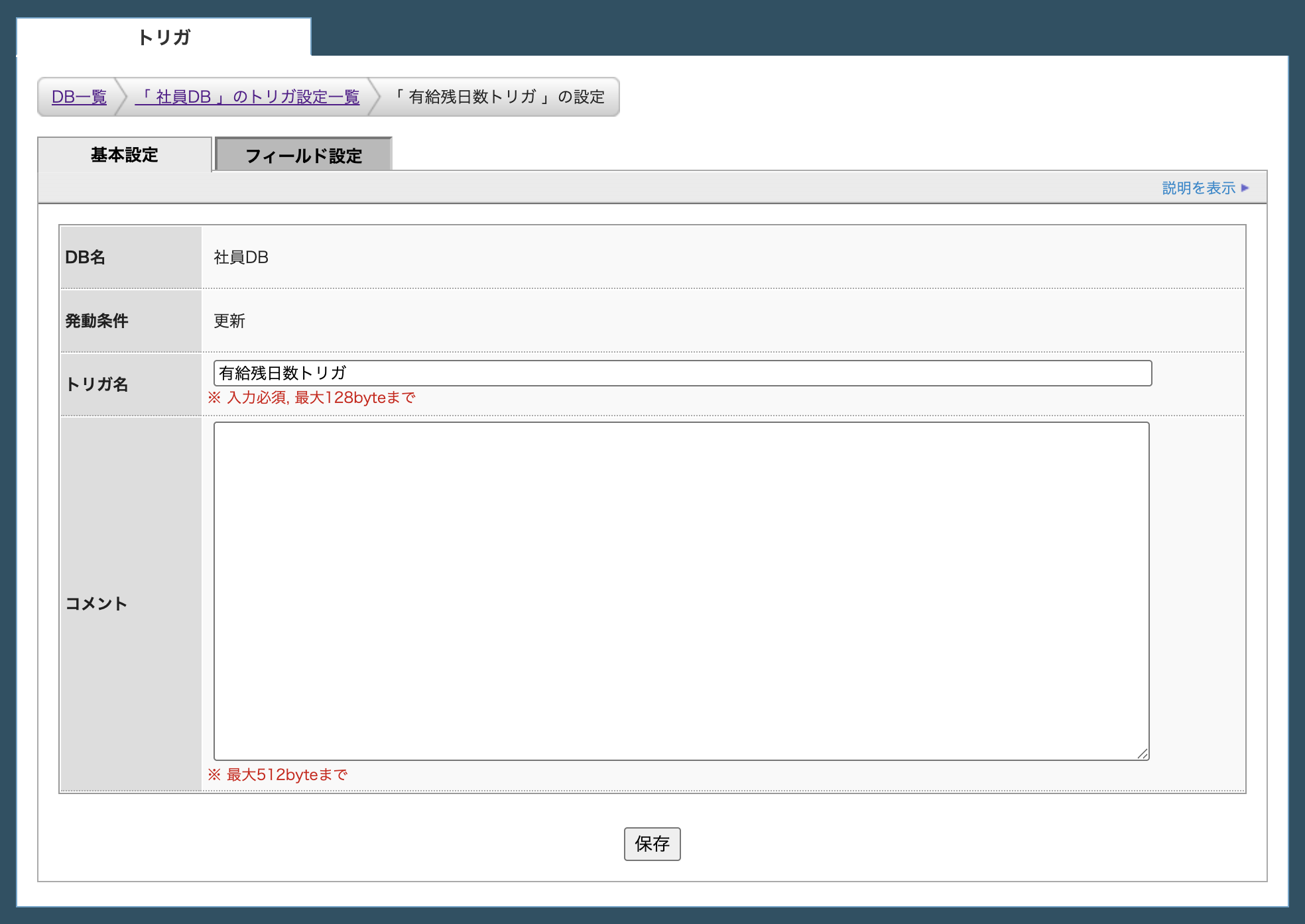The width and height of the screenshot is (1305, 924).
Task: Grab the コメント textarea resize handle
Action: pos(1143,754)
